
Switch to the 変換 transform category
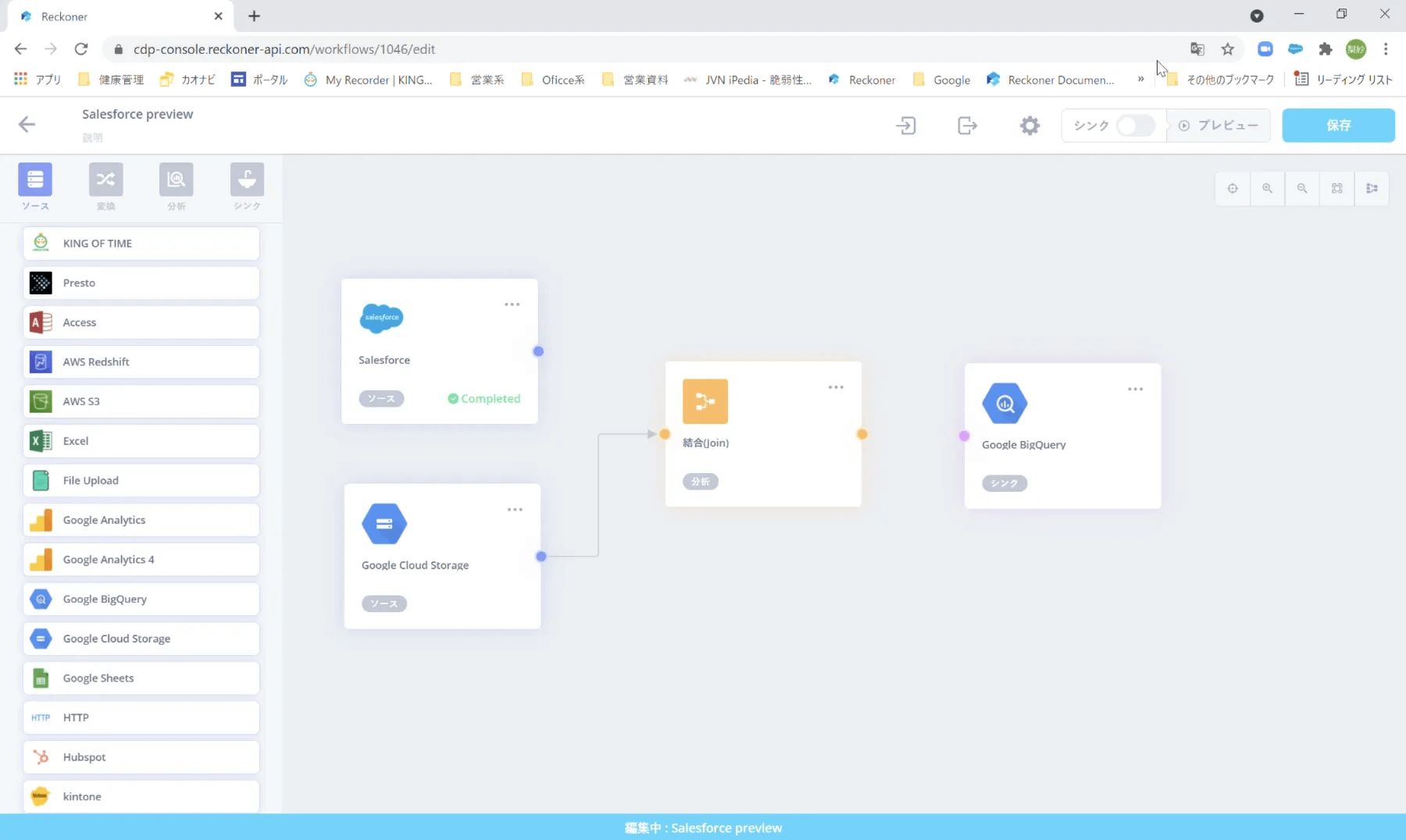tap(105, 180)
